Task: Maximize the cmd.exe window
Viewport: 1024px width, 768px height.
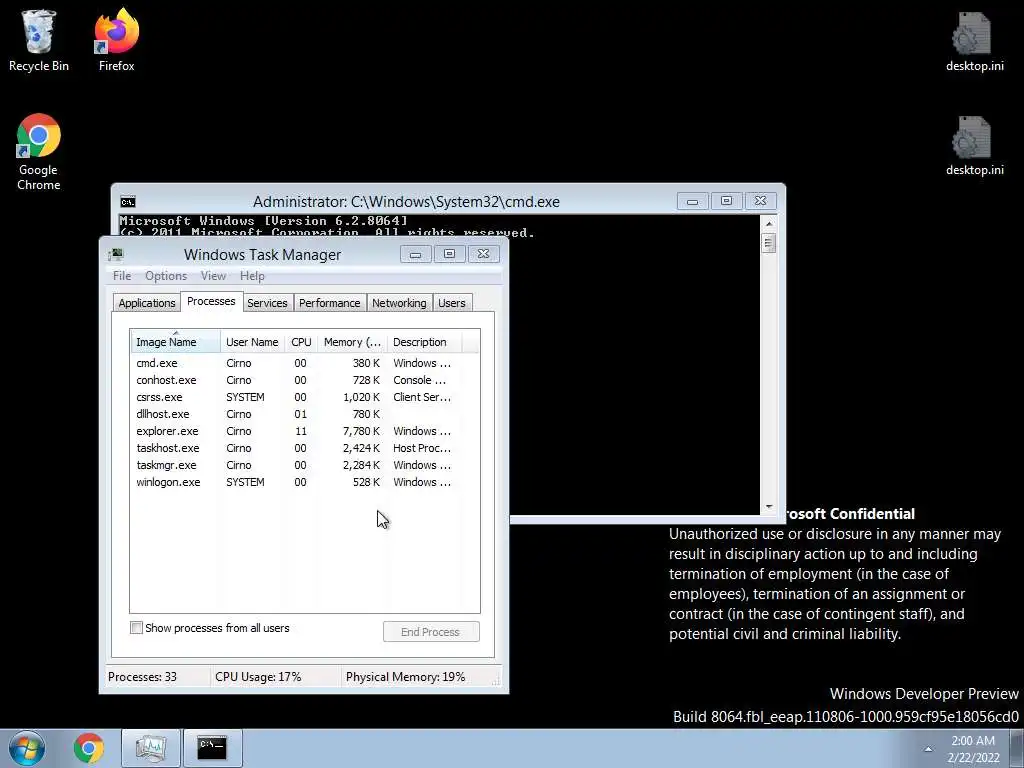Action: [726, 201]
